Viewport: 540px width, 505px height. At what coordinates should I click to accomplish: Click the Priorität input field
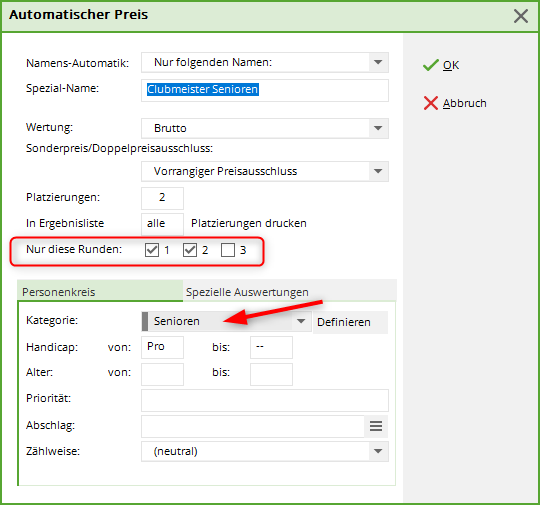pyautogui.click(x=265, y=400)
